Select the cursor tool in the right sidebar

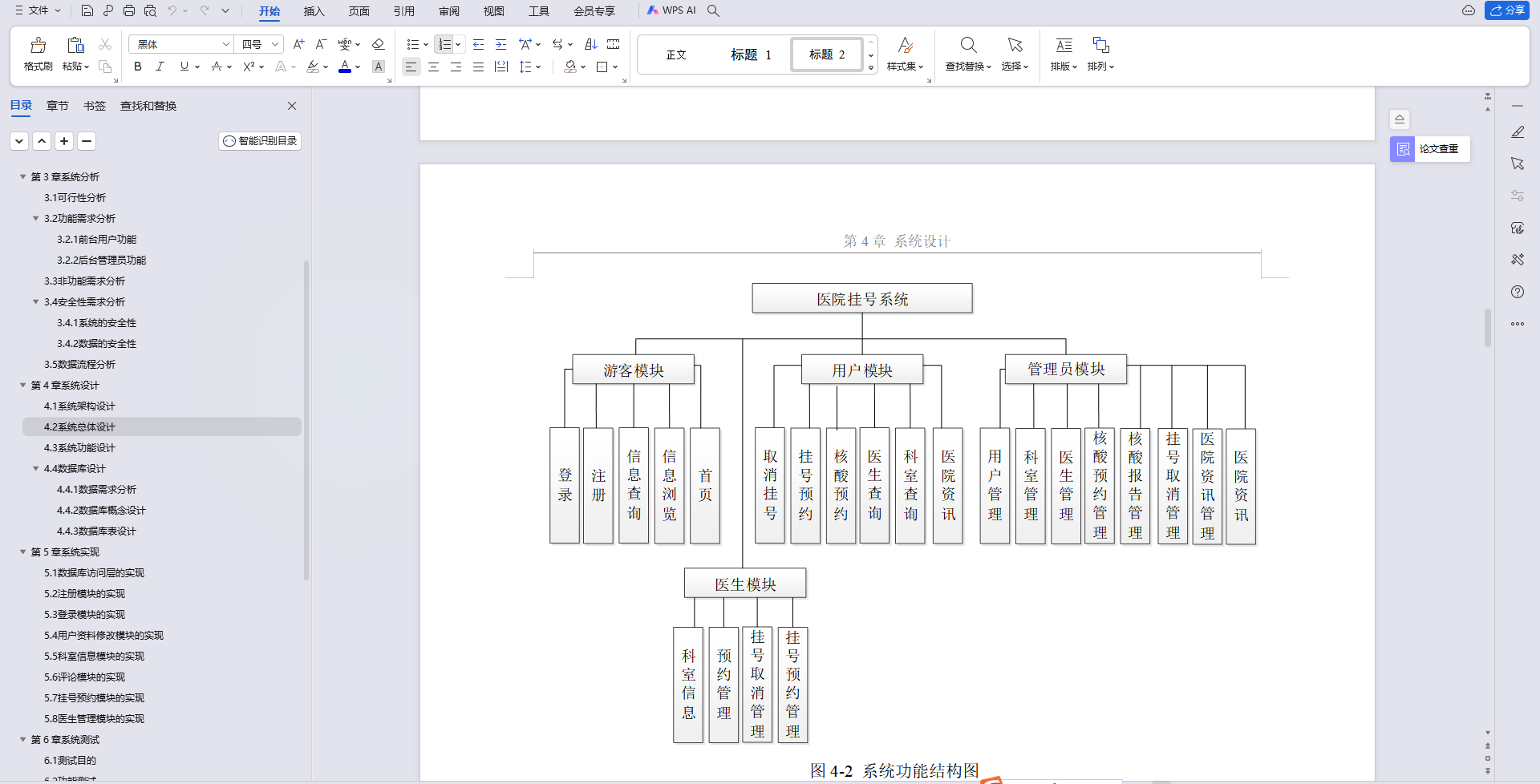click(x=1517, y=163)
